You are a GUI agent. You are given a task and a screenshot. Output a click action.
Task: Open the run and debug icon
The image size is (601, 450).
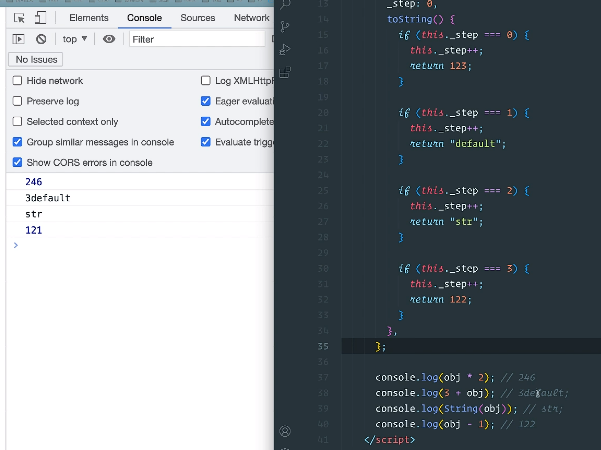click(x=285, y=49)
